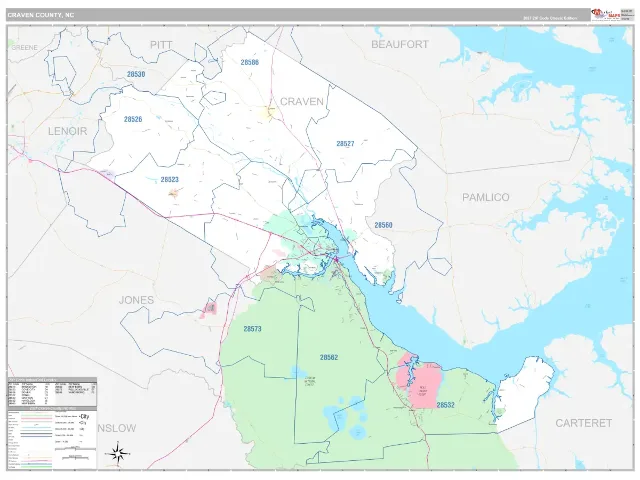This screenshot has width=640, height=480.
Task: Click the LENOIR county label
Action: pos(68,131)
